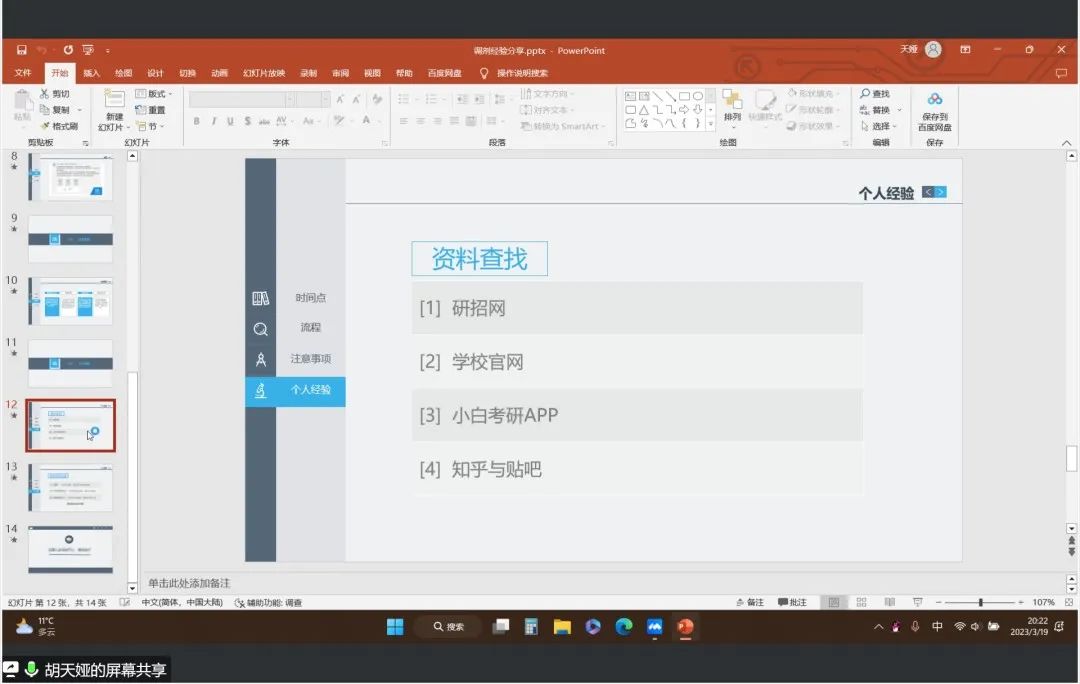
Task: Expand the Select (选择) dropdown
Action: pyautogui.click(x=880, y=126)
